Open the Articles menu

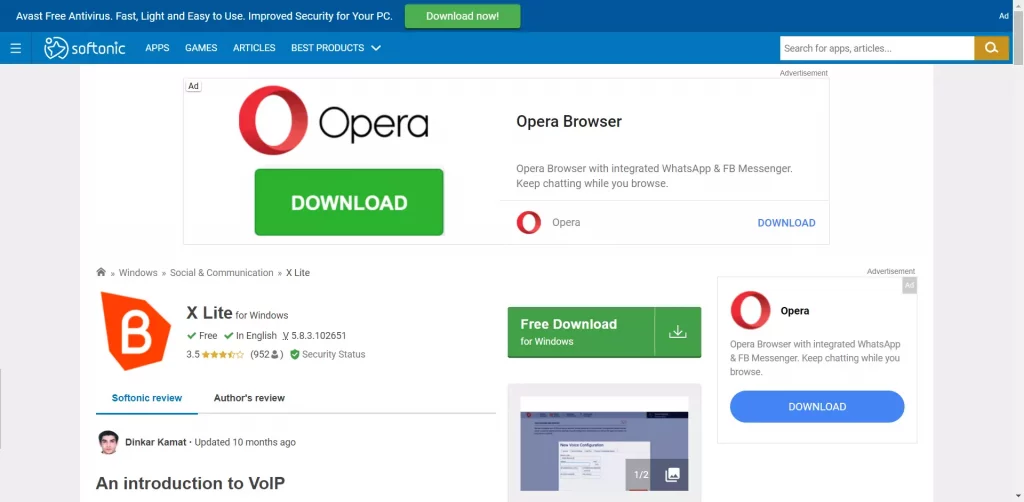point(254,48)
